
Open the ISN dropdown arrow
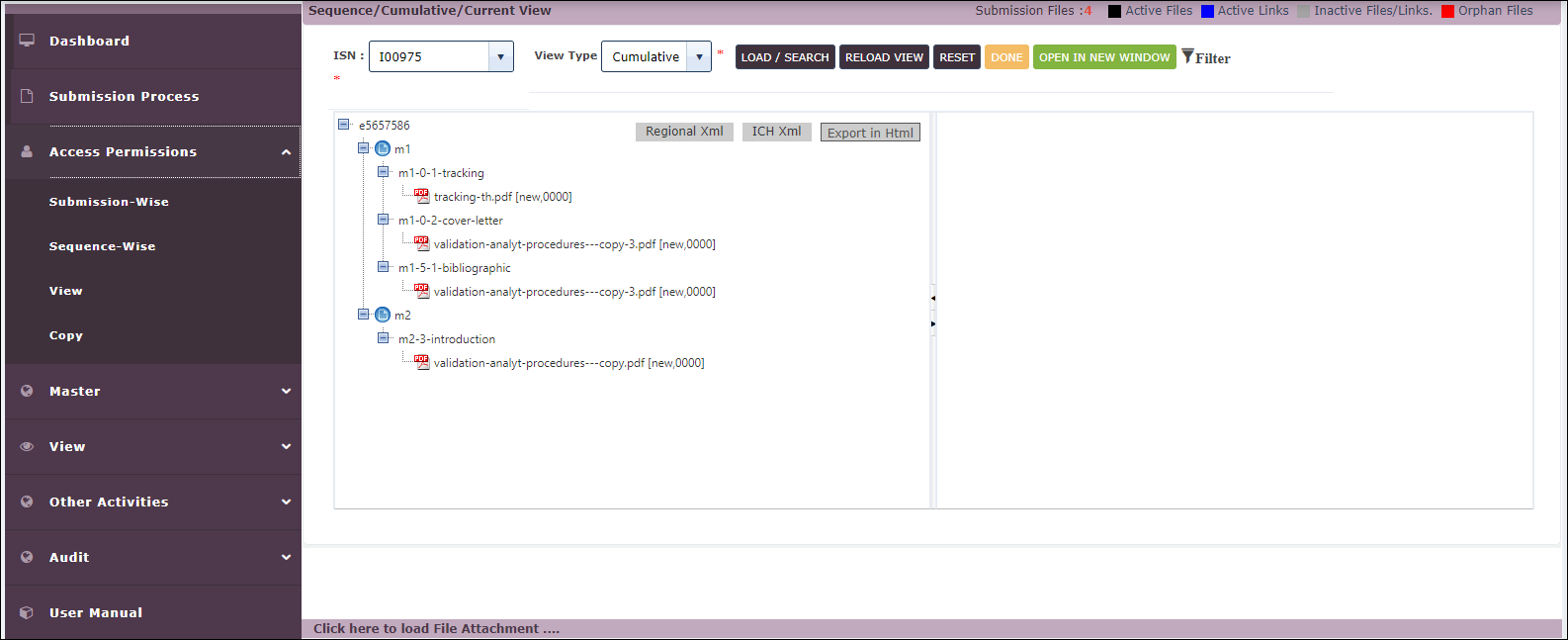coord(500,56)
